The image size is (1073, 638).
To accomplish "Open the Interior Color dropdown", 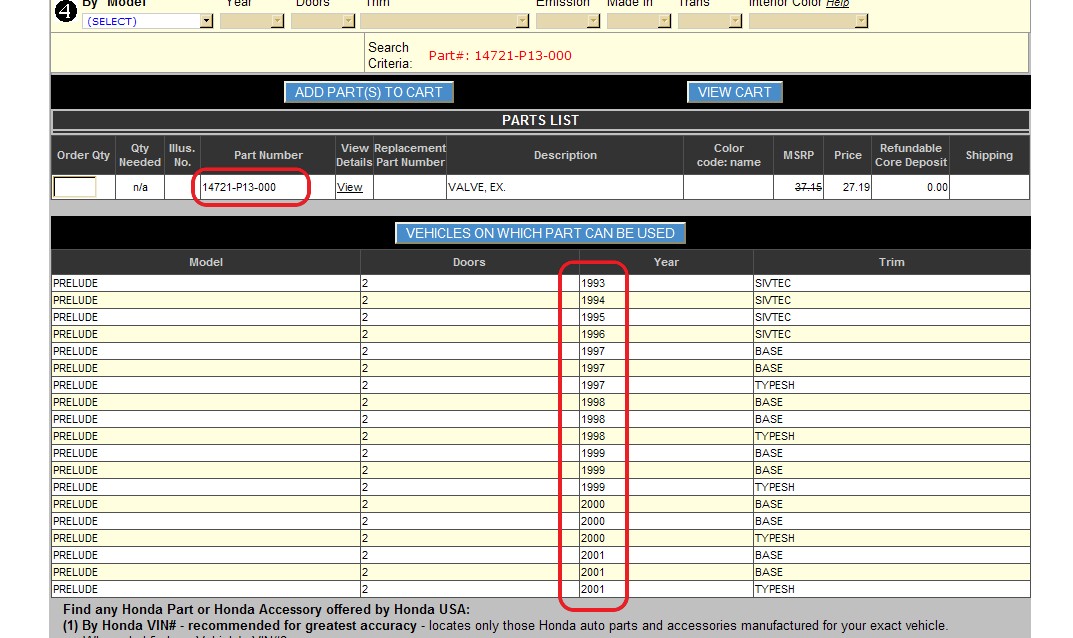I will tap(809, 21).
